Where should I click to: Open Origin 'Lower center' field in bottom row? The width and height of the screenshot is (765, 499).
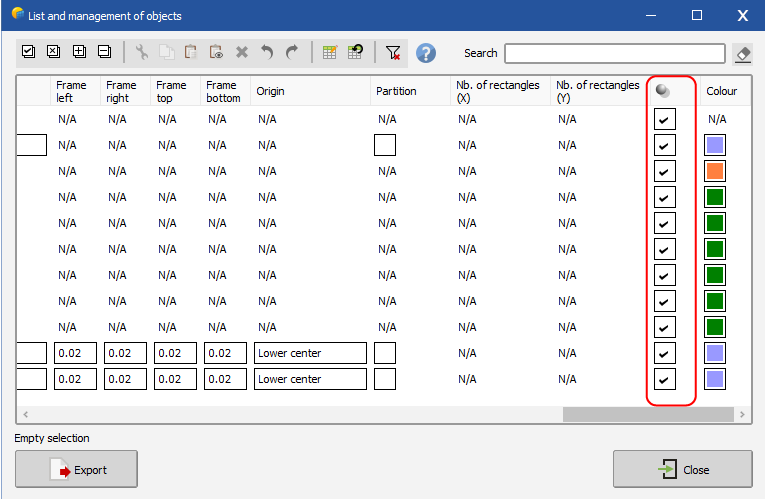point(310,379)
